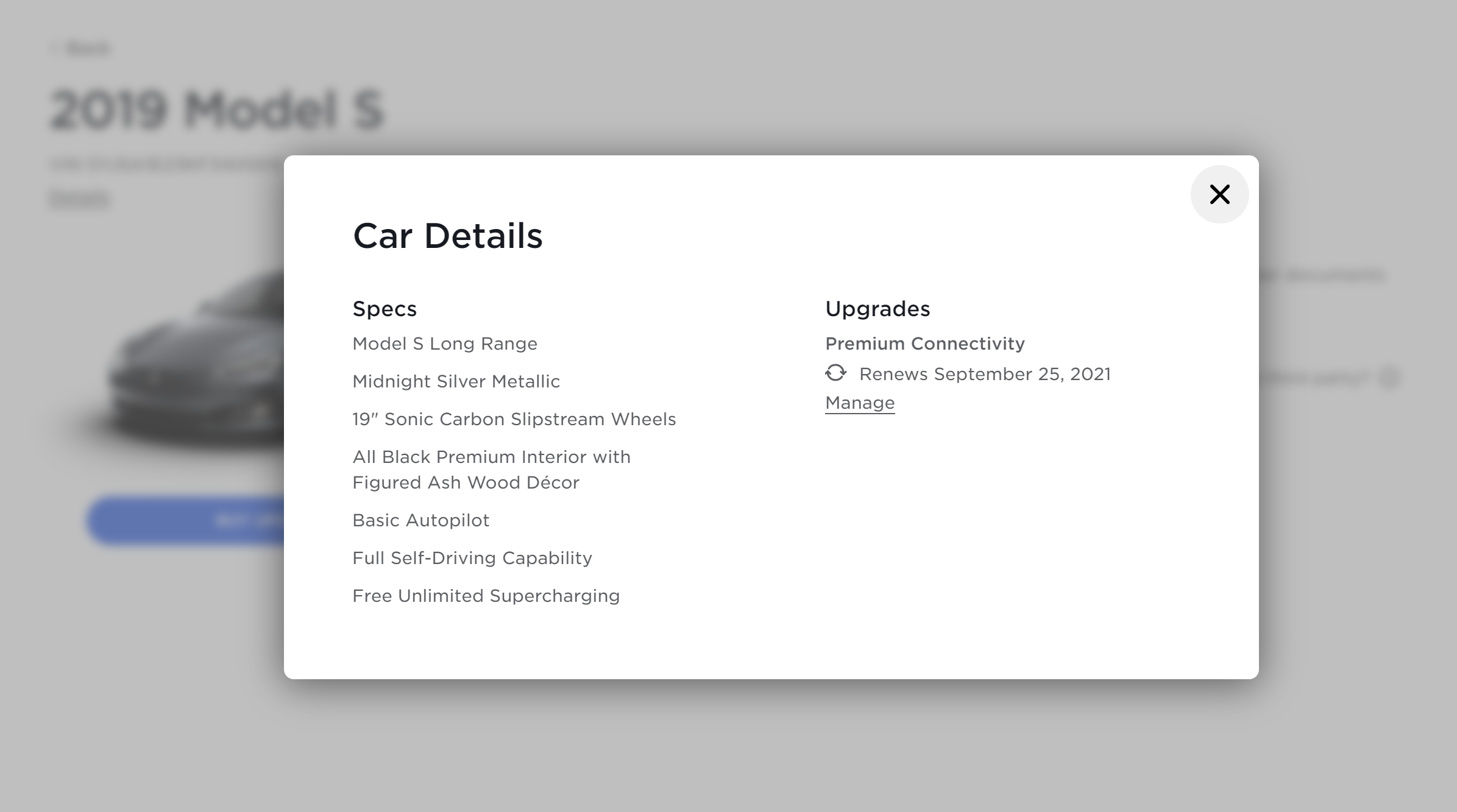This screenshot has height=812, width=1457.
Task: Click the Car Details heading
Action: pos(447,236)
